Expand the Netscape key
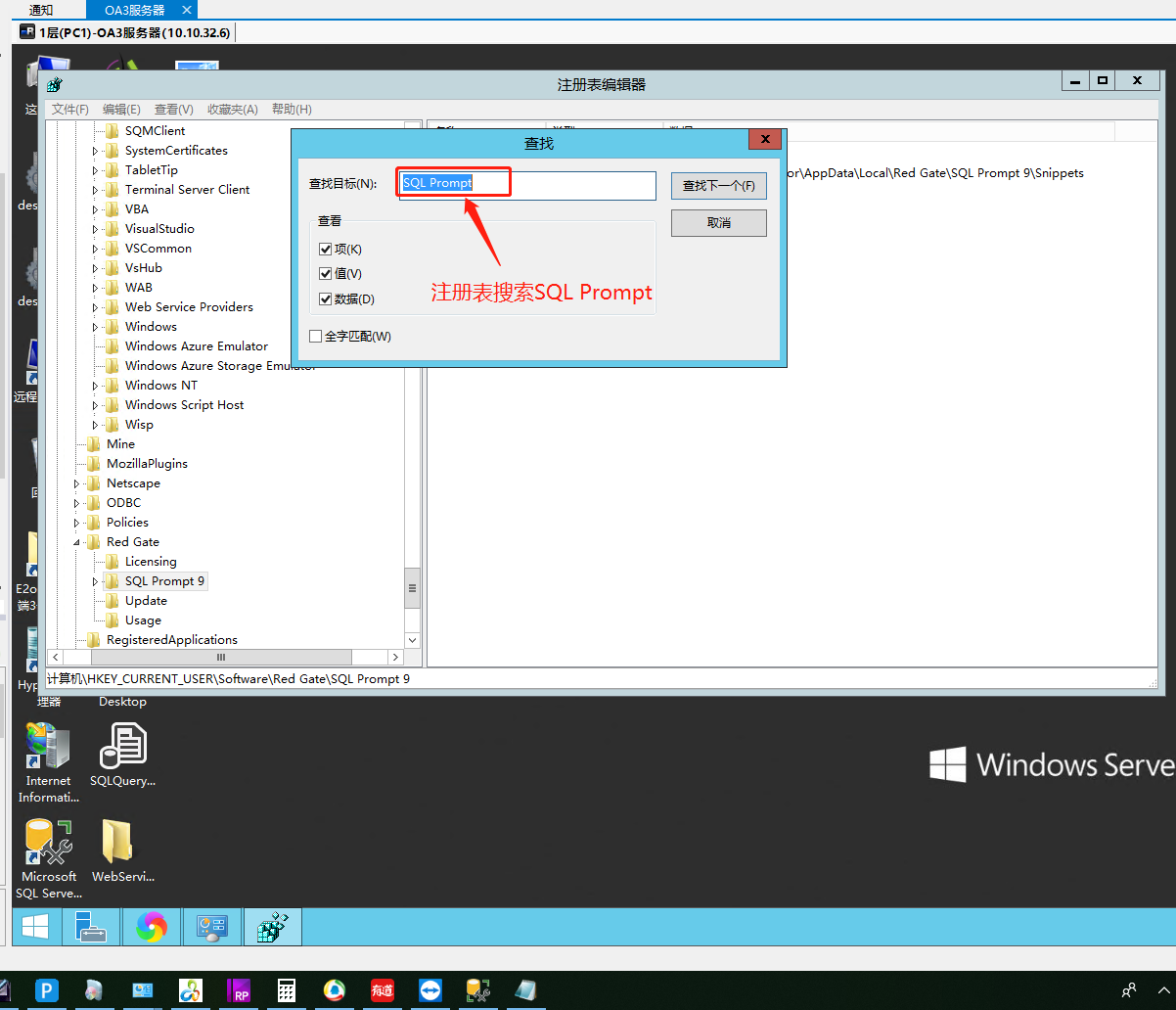The width and height of the screenshot is (1176, 1010). tap(76, 483)
